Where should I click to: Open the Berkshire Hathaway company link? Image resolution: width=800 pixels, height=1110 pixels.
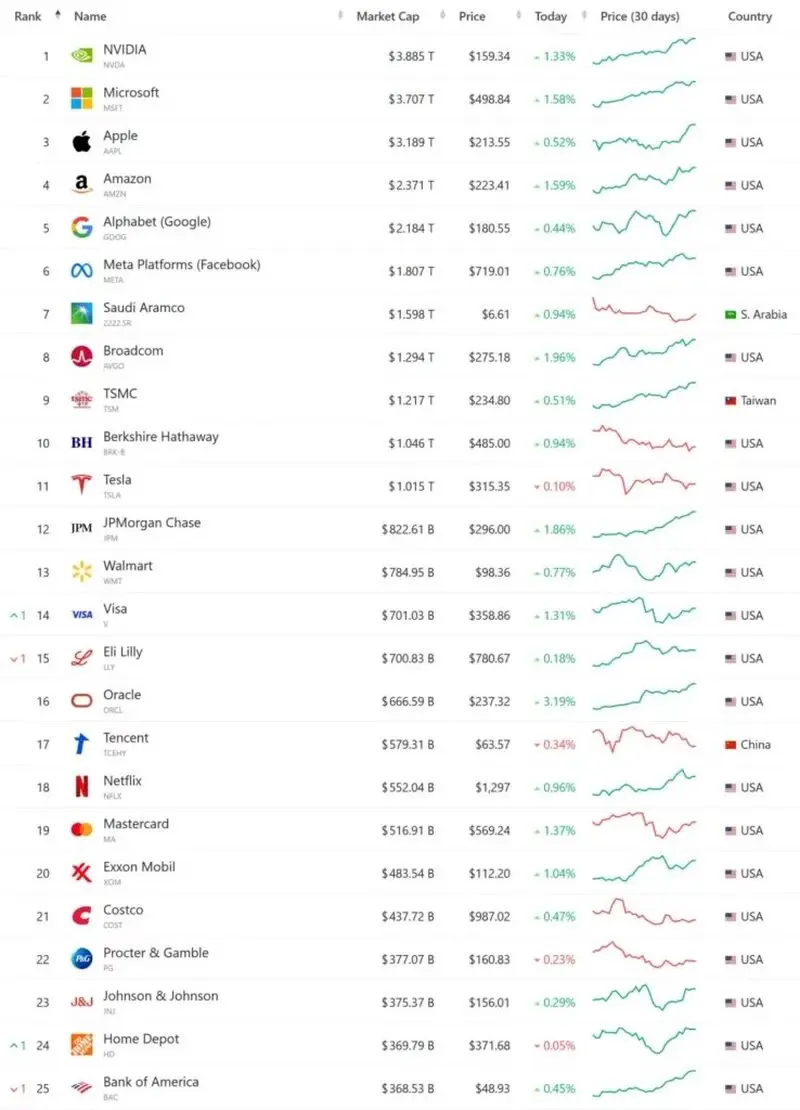tap(161, 436)
